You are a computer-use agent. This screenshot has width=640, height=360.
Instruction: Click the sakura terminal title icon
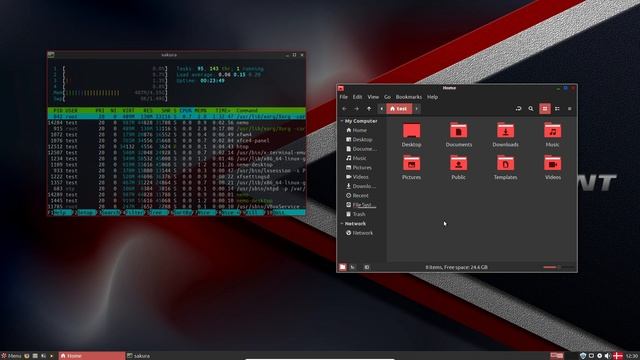(x=51, y=55)
